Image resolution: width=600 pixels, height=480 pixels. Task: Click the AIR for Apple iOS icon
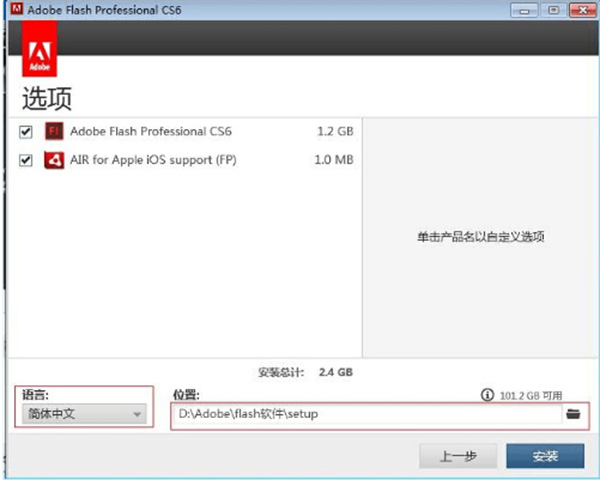pos(54,160)
